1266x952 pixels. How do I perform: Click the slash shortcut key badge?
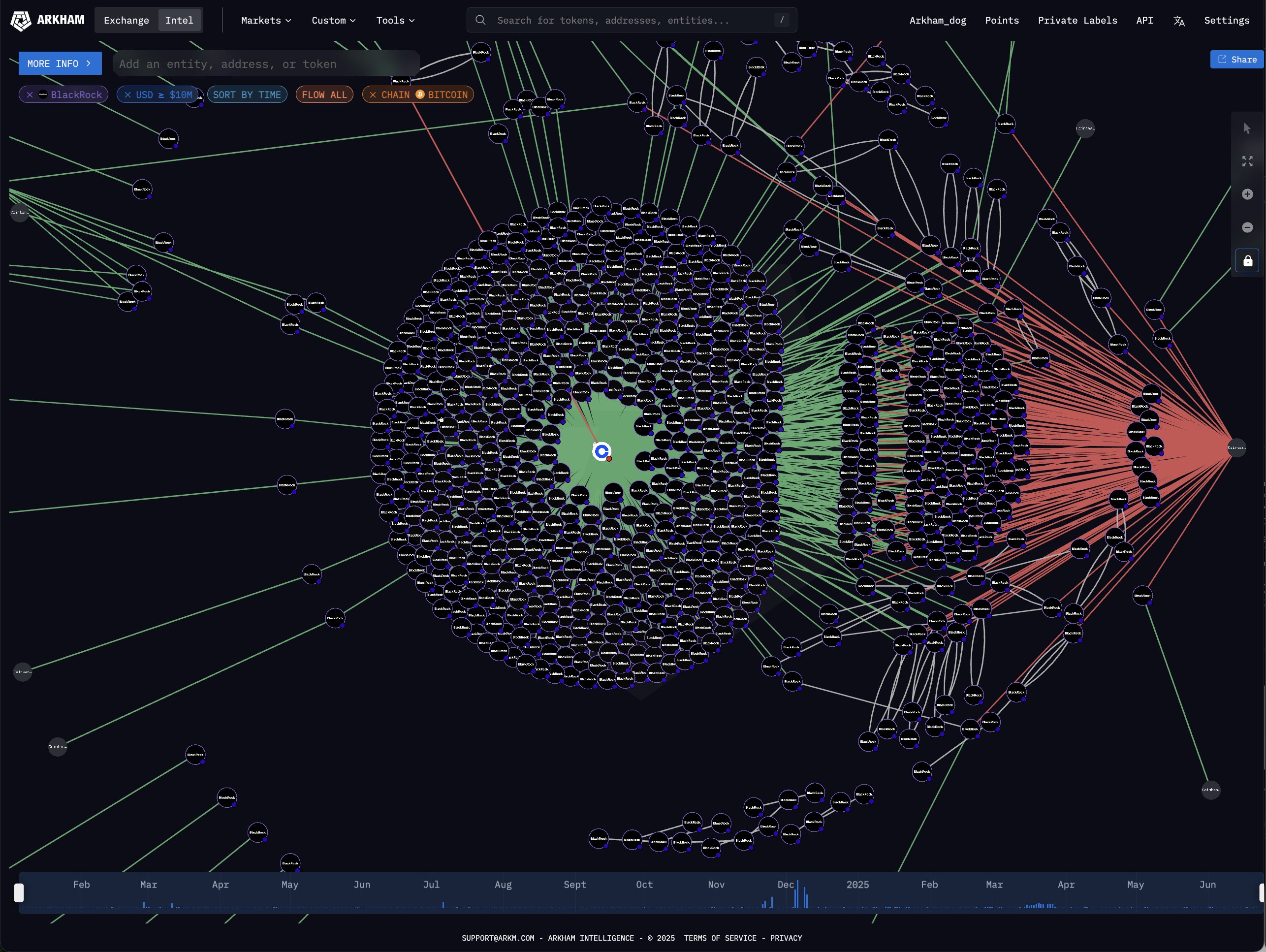[x=782, y=20]
